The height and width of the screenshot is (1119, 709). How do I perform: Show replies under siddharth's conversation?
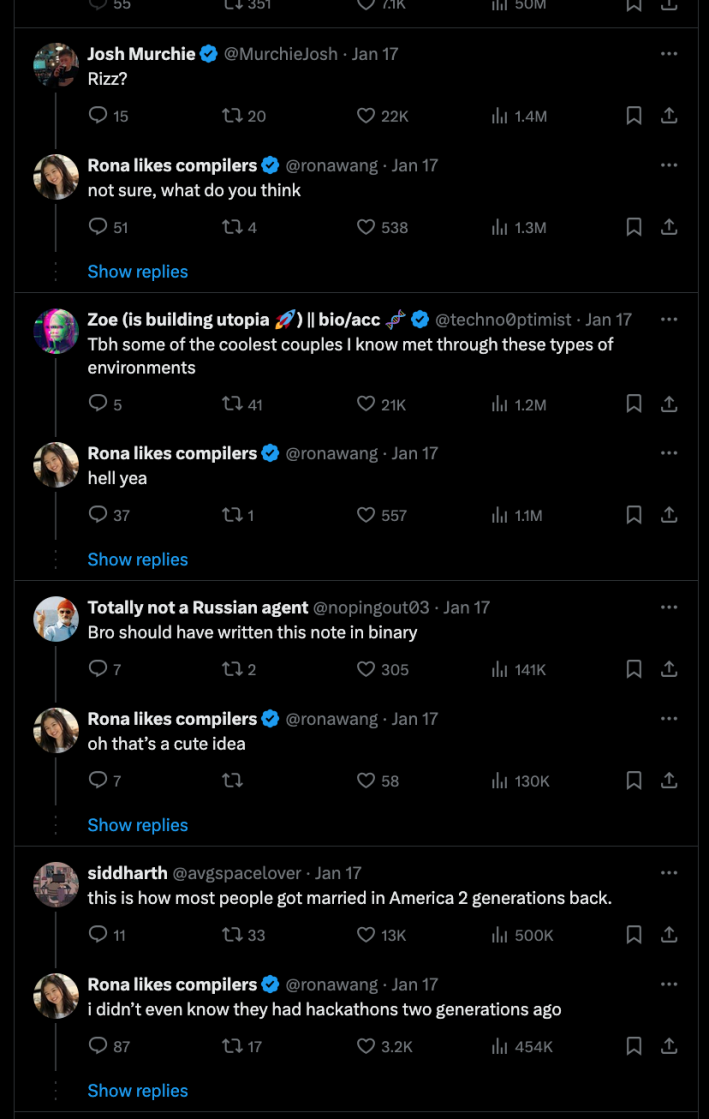click(x=137, y=1090)
